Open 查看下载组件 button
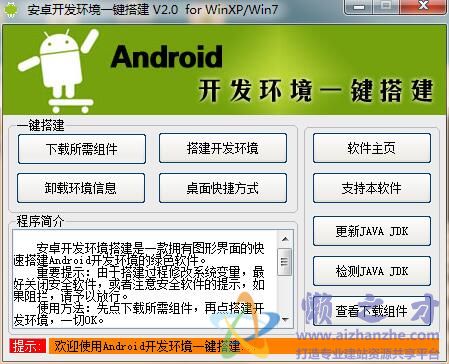 coord(372,311)
